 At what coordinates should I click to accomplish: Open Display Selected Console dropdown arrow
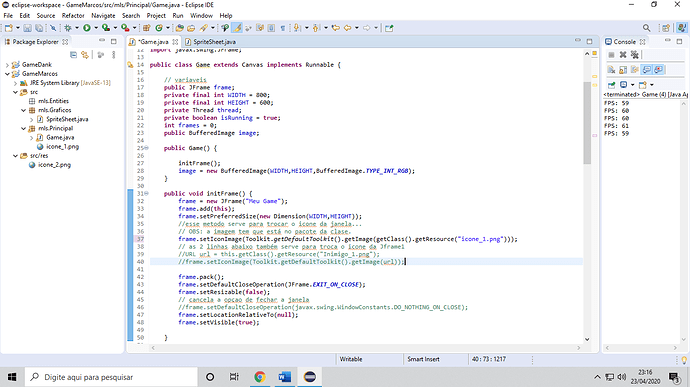tap(632, 85)
